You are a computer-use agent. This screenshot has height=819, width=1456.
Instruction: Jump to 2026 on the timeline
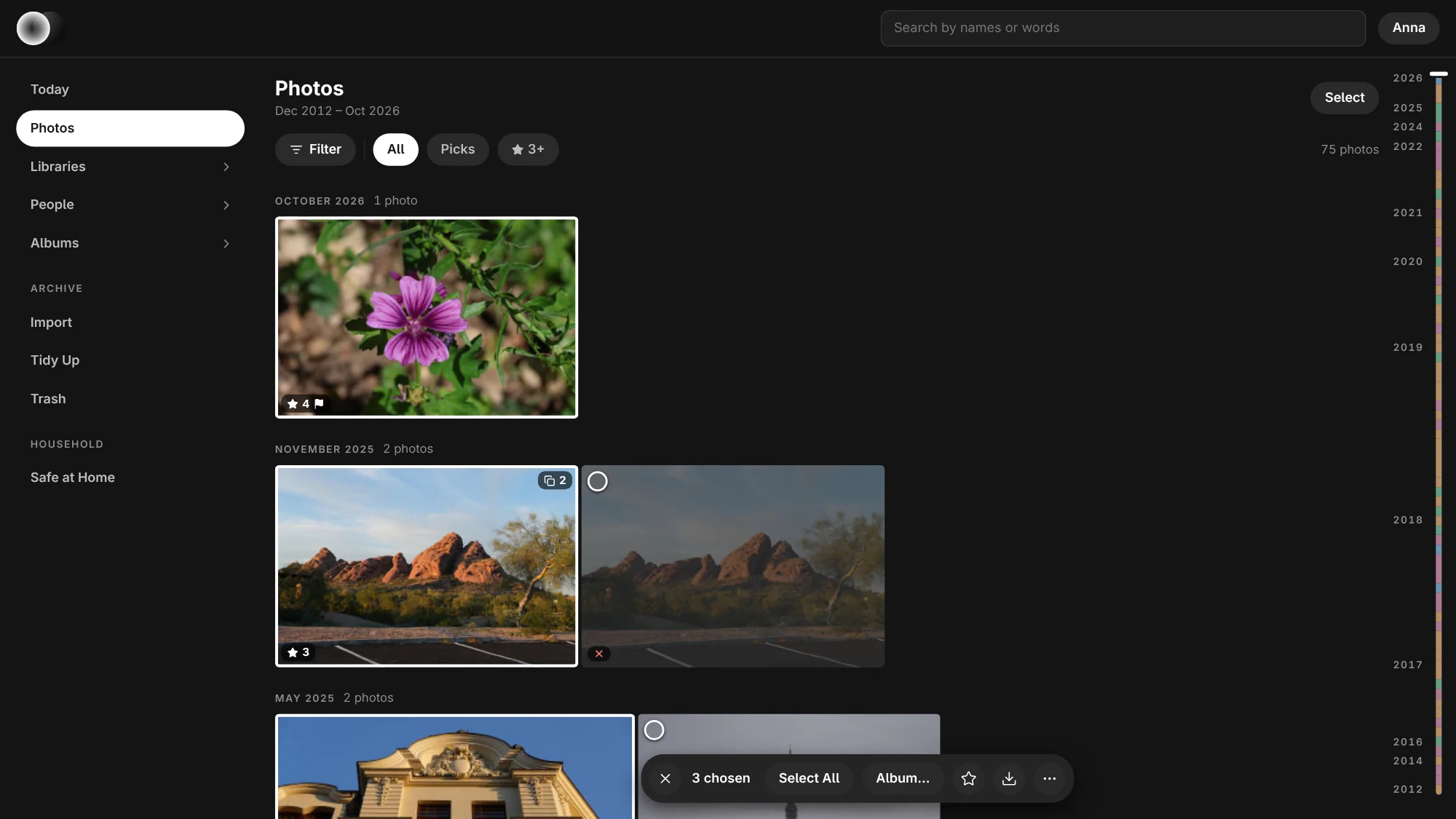coord(1407,78)
